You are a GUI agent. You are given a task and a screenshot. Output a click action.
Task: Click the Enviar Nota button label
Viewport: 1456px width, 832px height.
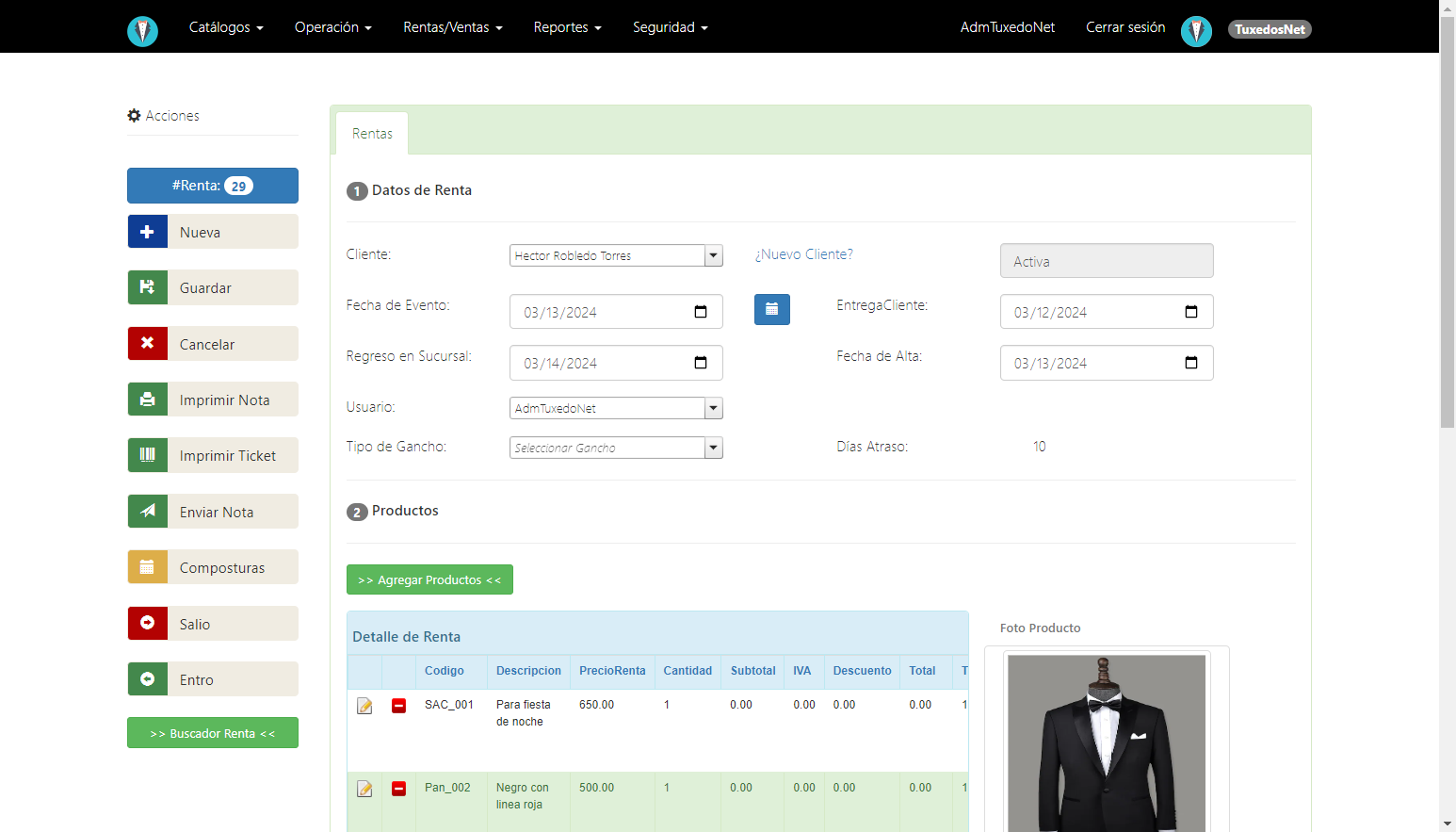coord(217,513)
